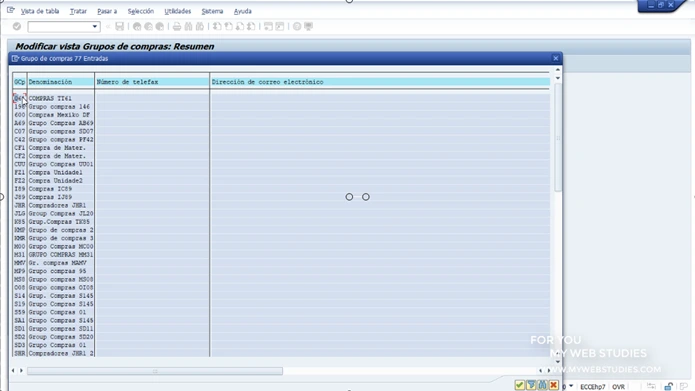Select the Compras Mexiko DF entry
The width and height of the screenshot is (695, 391).
[x=59, y=115]
